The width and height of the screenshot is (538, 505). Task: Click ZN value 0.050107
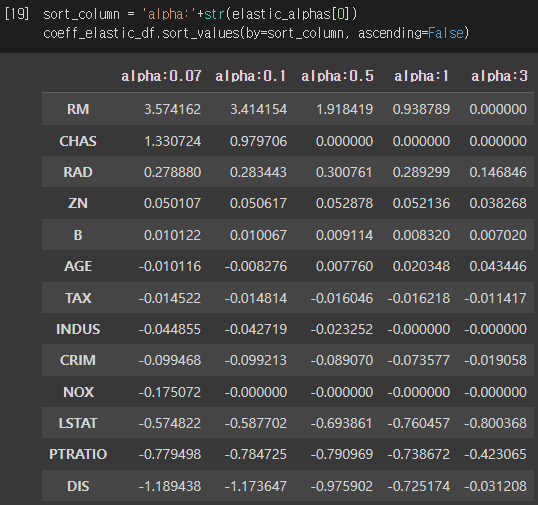coord(172,203)
